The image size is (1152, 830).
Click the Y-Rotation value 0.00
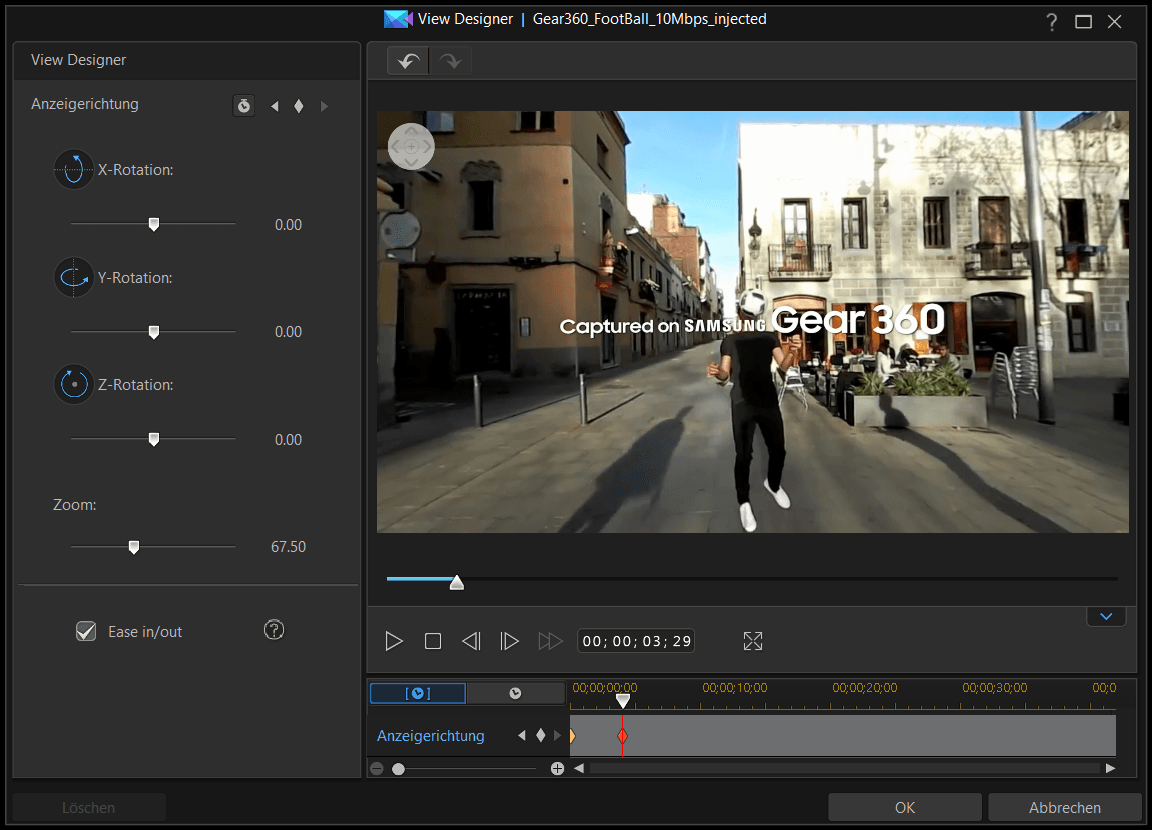click(288, 332)
